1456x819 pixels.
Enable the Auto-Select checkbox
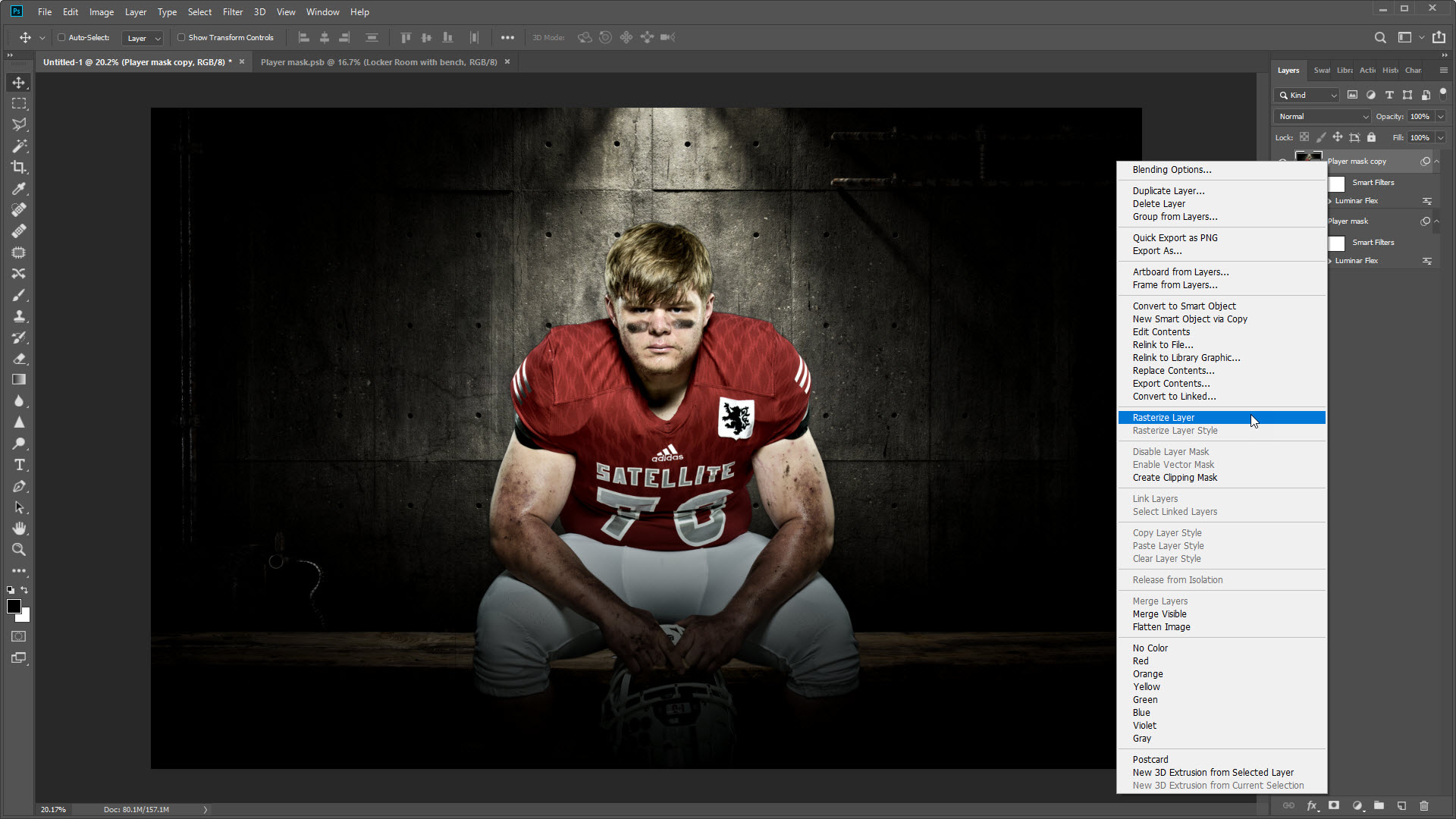click(61, 37)
